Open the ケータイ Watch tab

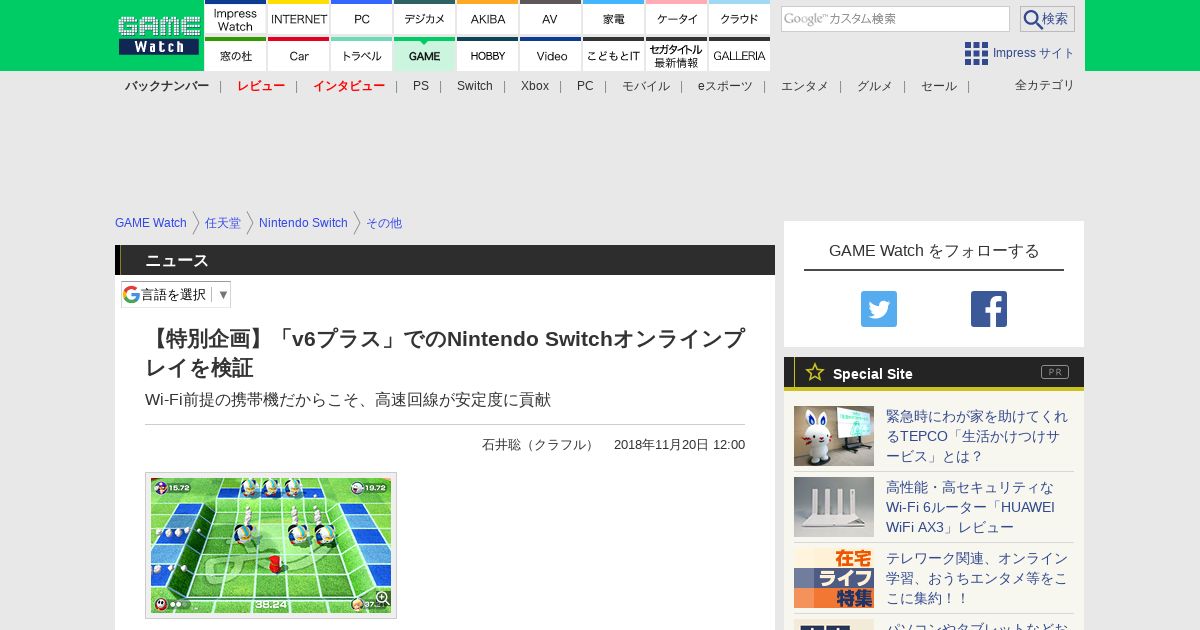click(676, 17)
